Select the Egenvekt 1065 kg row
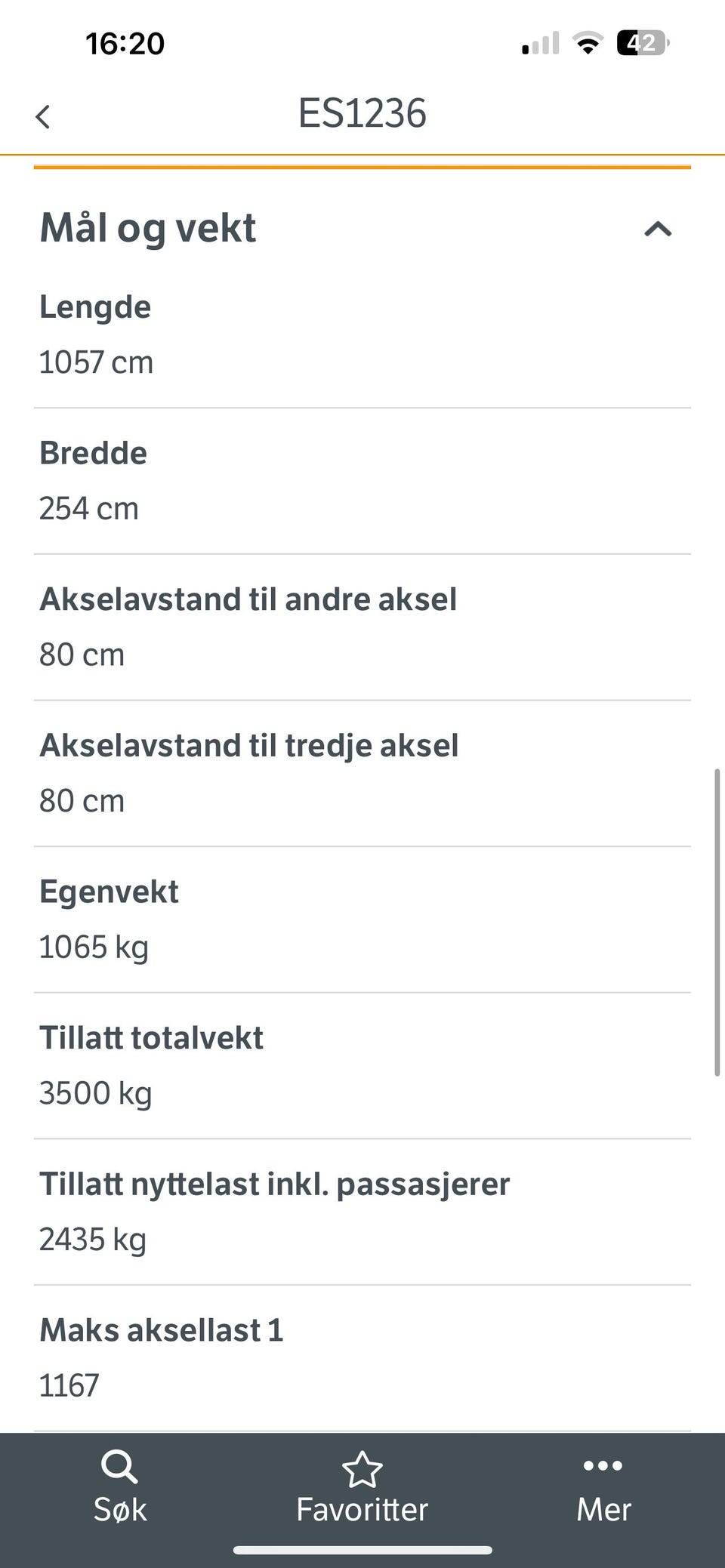This screenshot has height=1568, width=725. 362,920
